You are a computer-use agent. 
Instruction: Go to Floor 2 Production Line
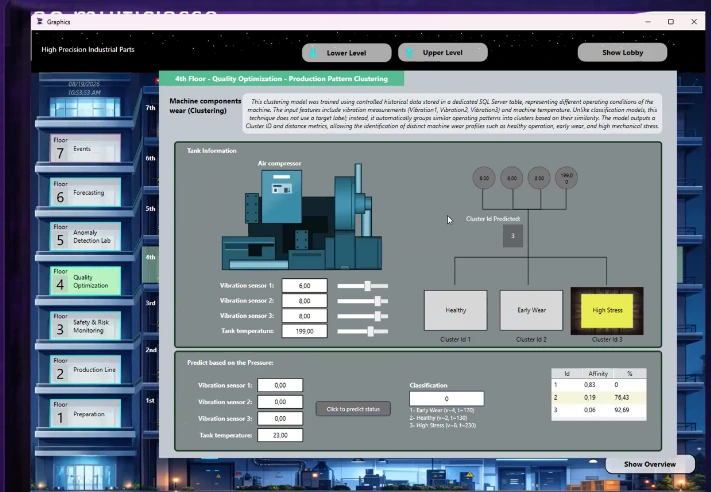85,369
